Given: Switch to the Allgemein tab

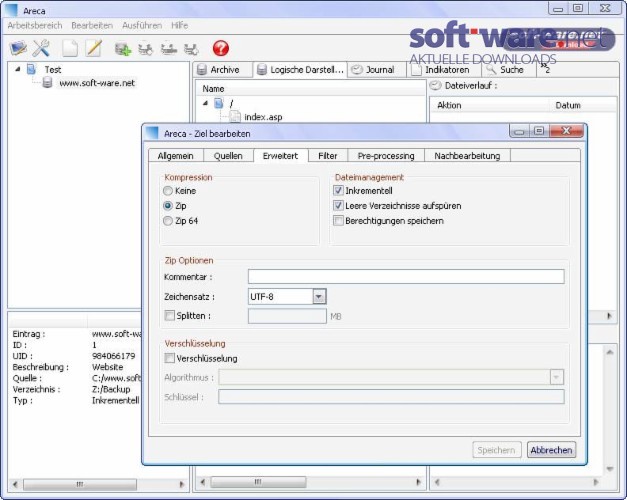Looking at the screenshot, I should tap(176, 156).
